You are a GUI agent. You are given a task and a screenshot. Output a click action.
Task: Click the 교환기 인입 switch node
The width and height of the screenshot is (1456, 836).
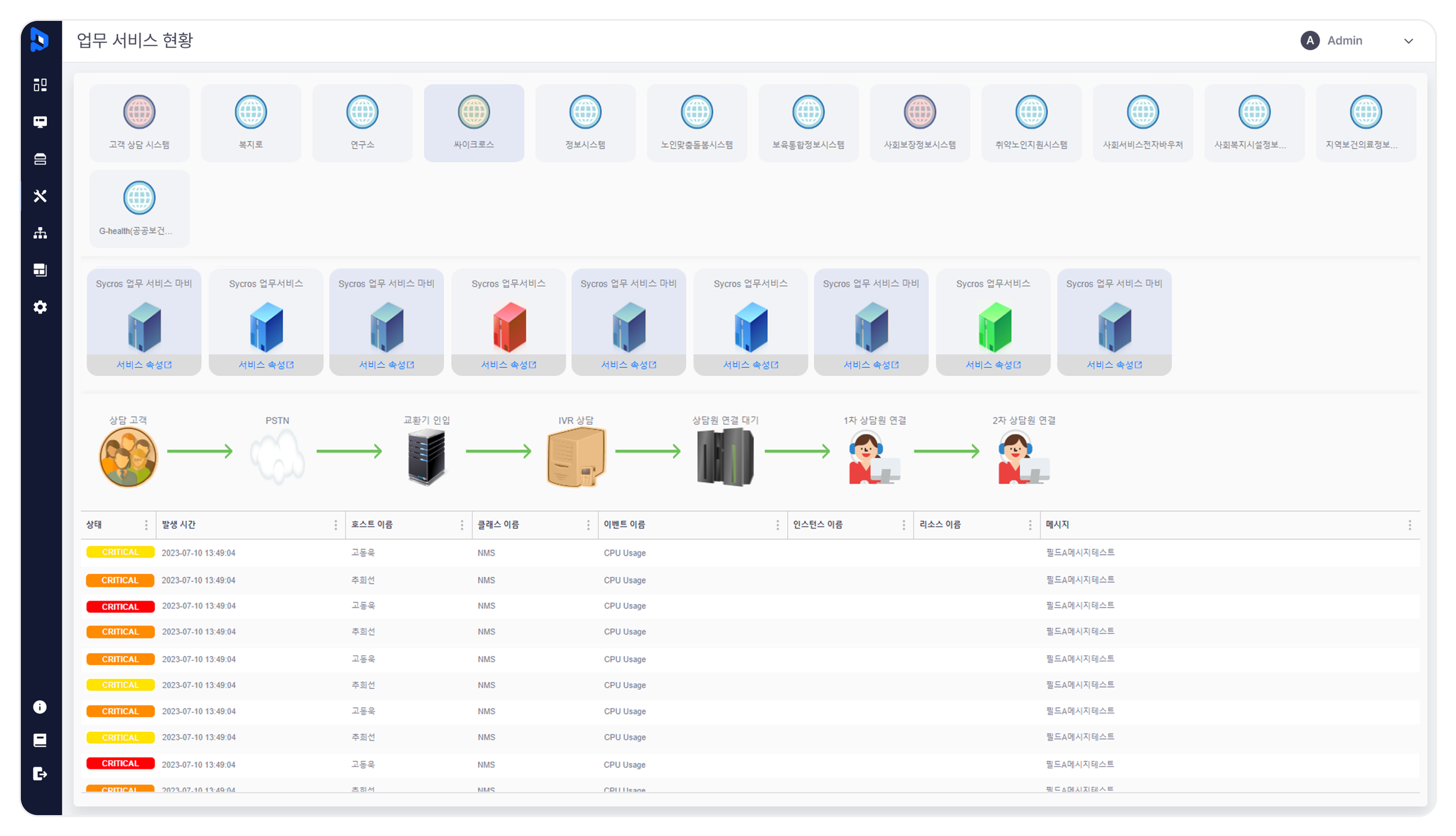point(426,456)
